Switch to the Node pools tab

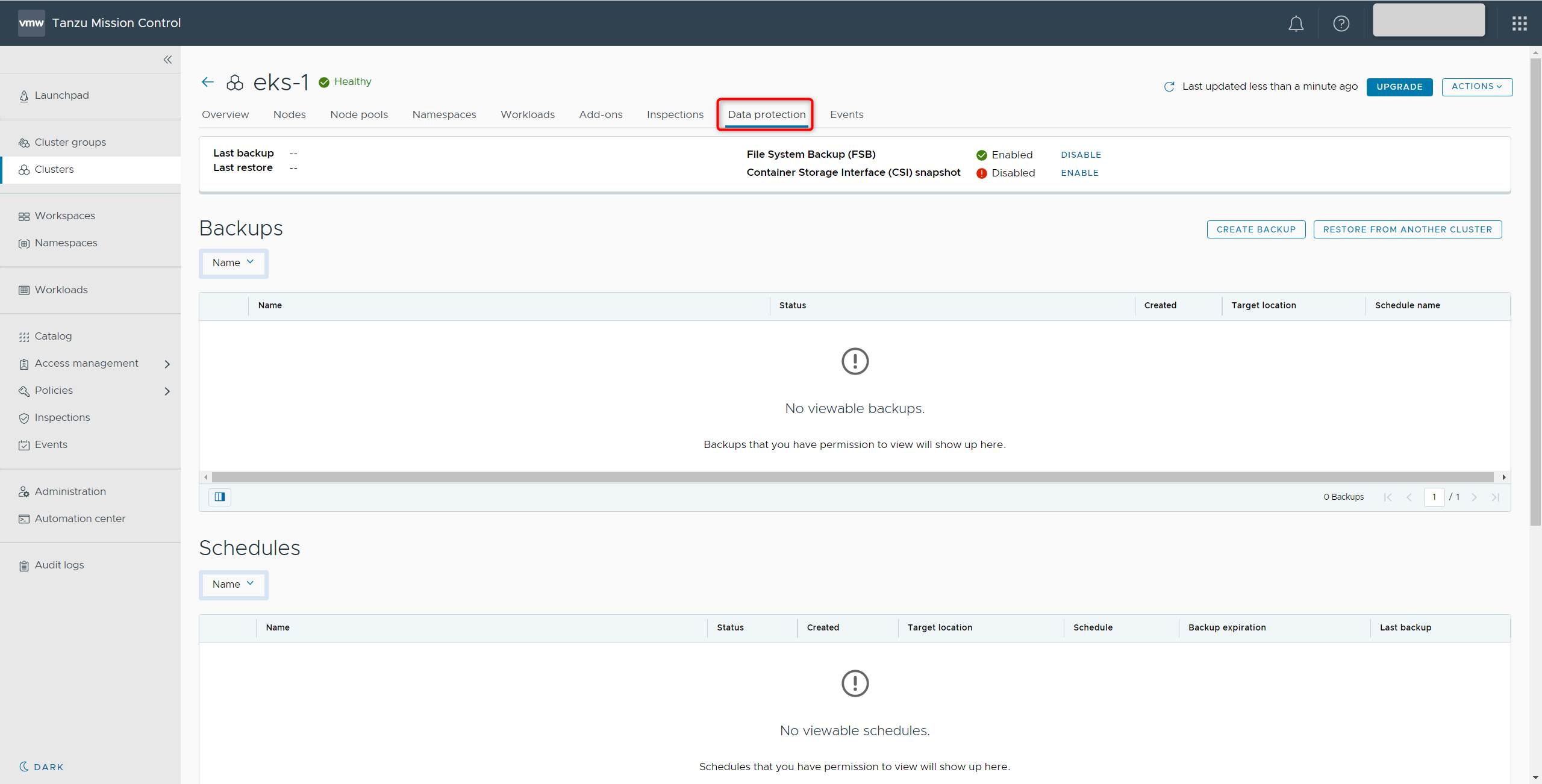click(358, 114)
